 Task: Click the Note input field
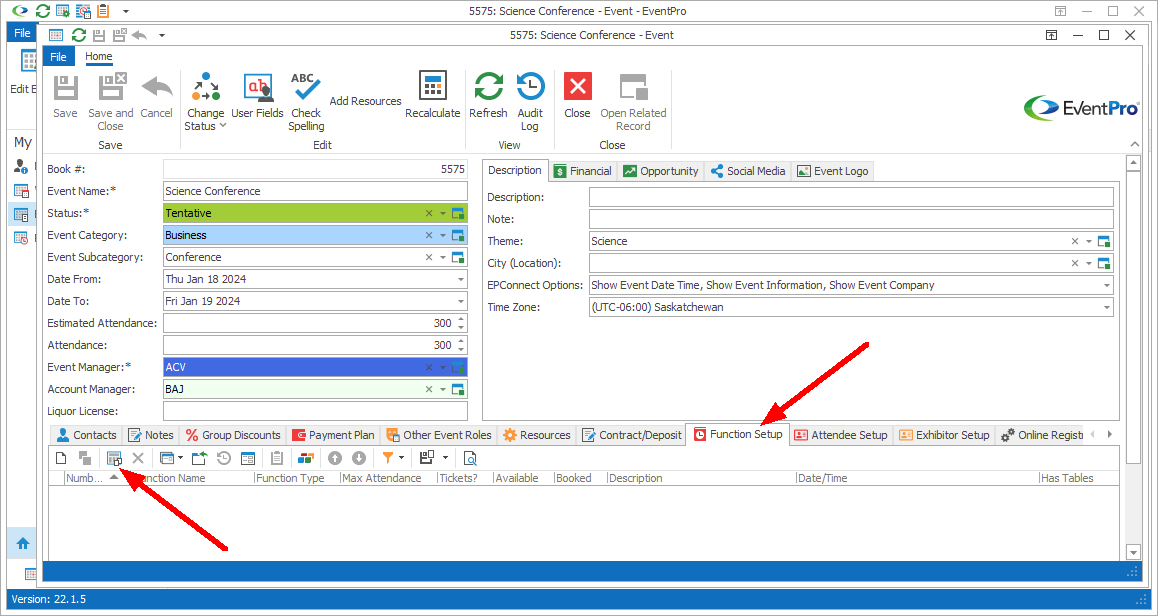[851, 219]
